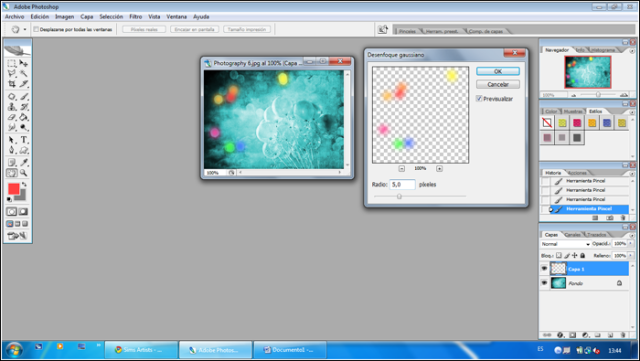Click the Radio input field
640x361 pixels.
[402, 185]
